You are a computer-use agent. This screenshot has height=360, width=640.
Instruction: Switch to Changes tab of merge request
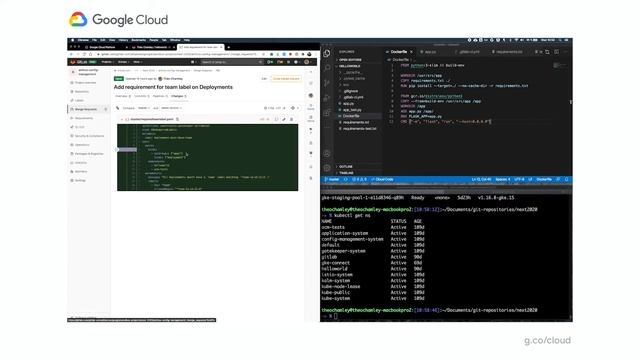tap(179, 96)
